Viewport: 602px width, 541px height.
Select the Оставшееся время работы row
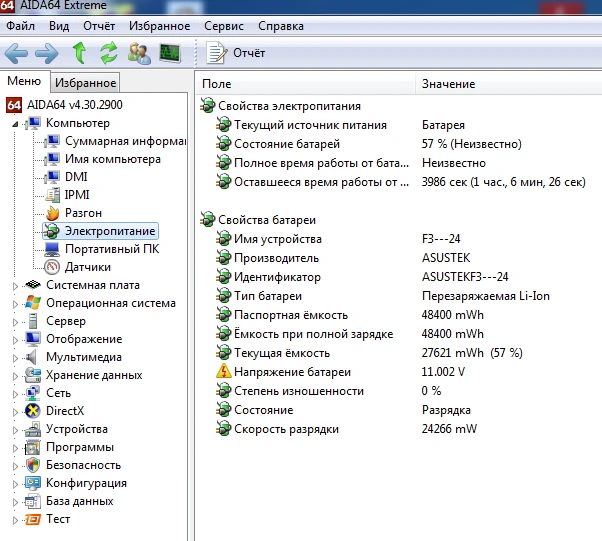click(x=399, y=182)
